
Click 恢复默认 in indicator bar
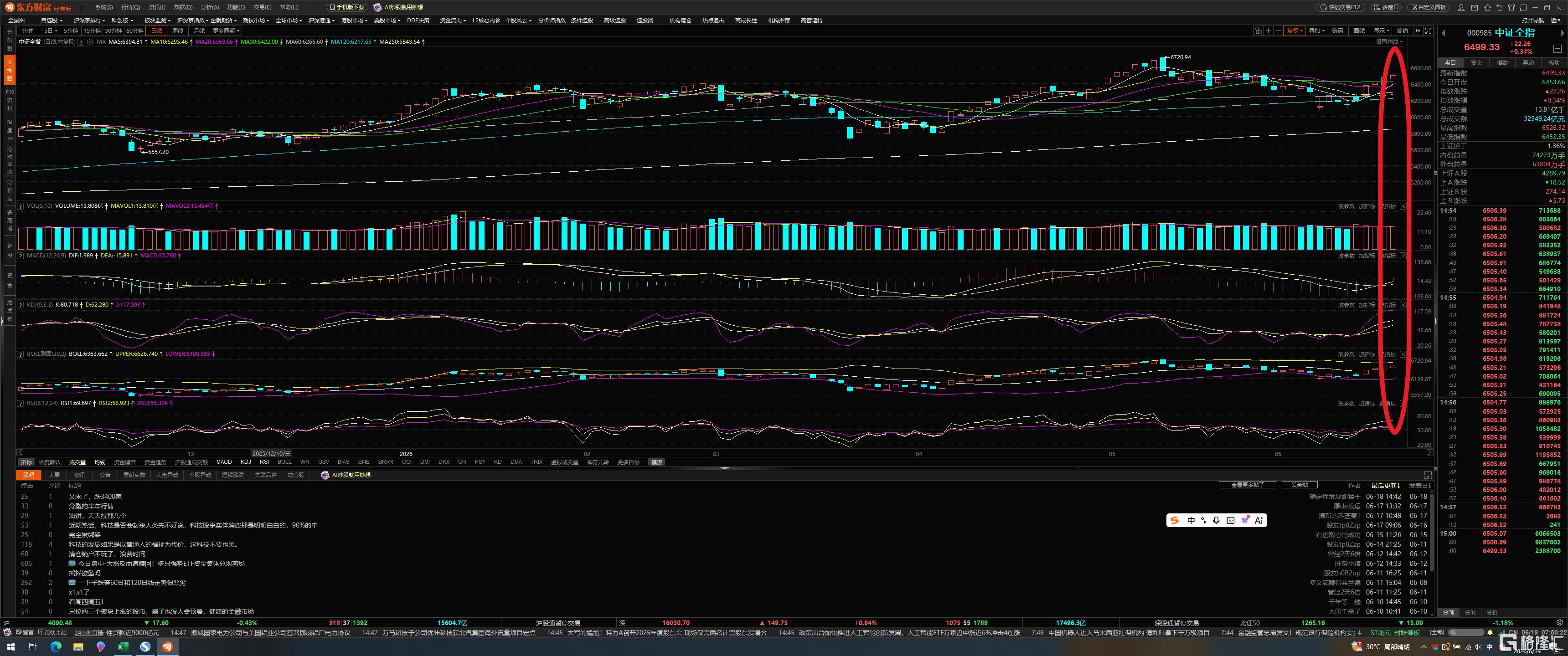pos(49,462)
